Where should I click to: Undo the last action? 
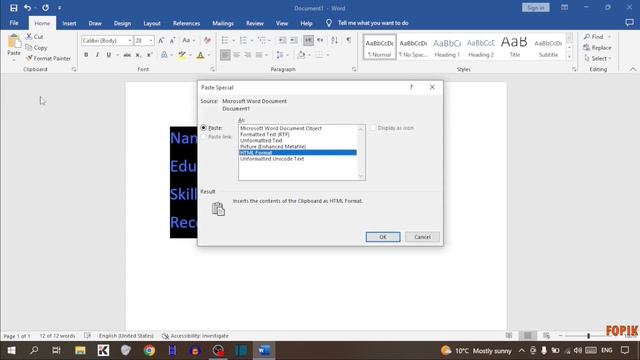coord(27,8)
